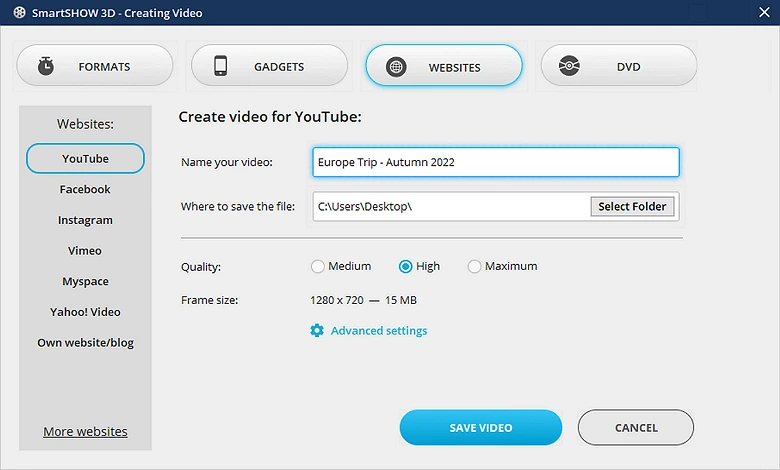Open the Formats tab

[x=95, y=66]
